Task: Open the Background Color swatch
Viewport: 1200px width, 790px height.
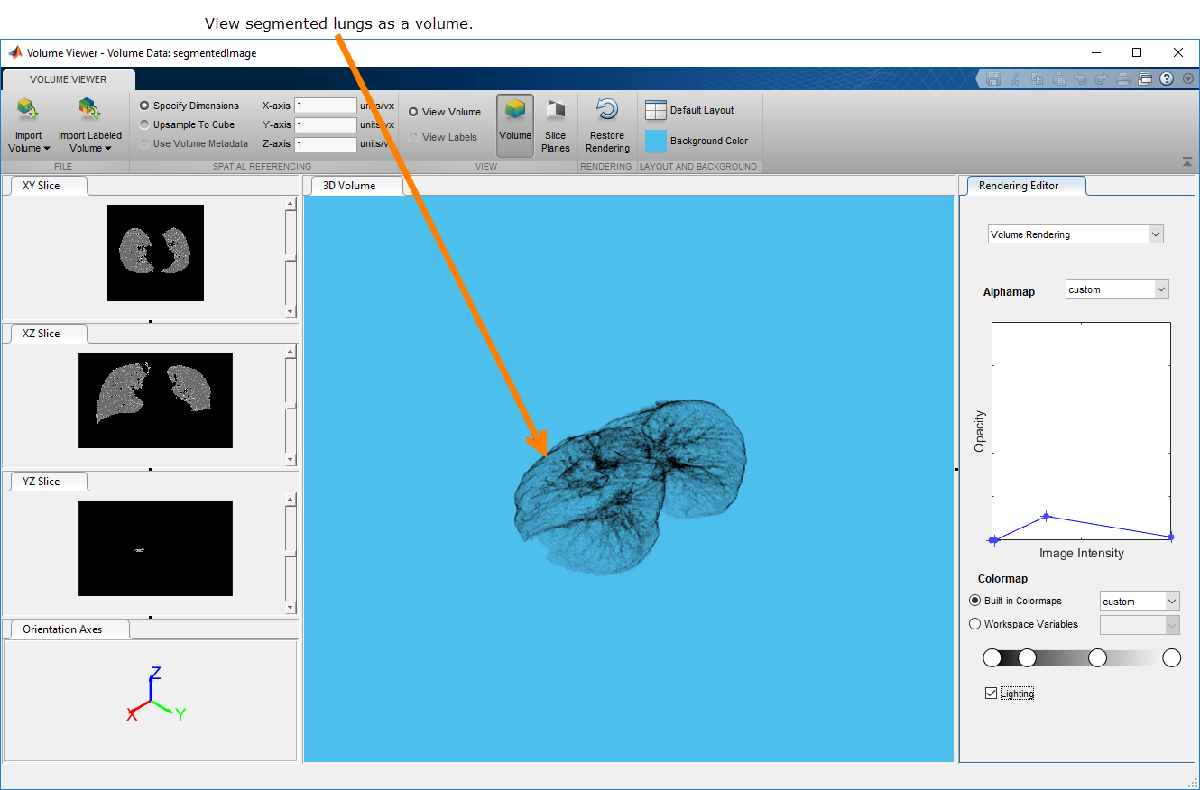Action: [x=656, y=141]
